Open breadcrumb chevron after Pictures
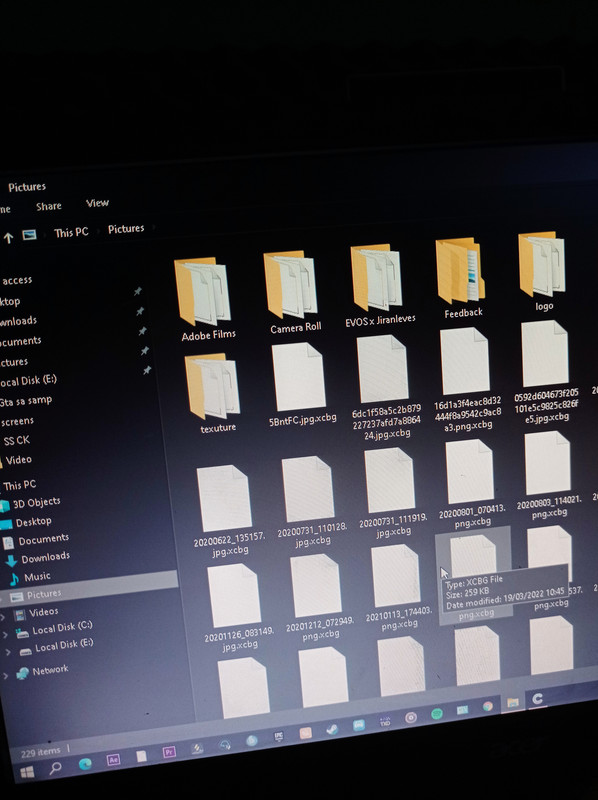The image size is (598, 800). (154, 227)
